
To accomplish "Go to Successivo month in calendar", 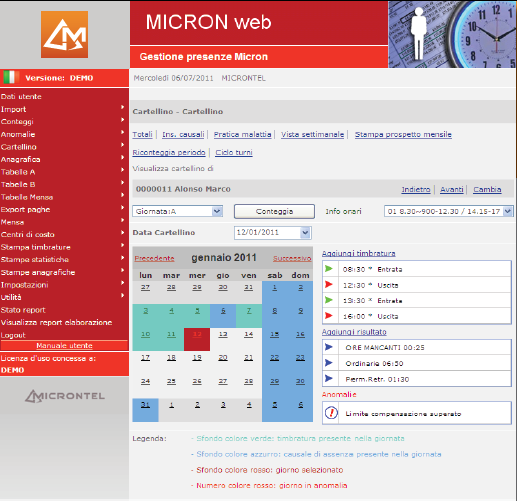I will click(x=292, y=258).
